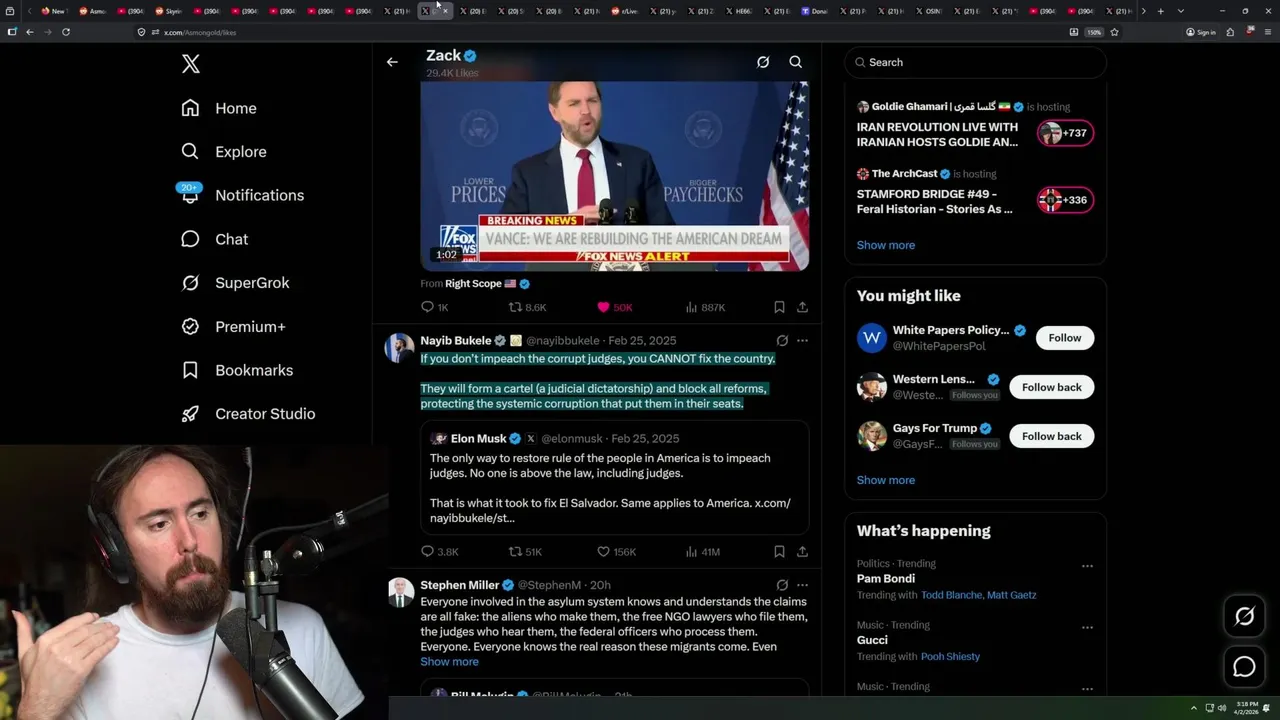Open Notifications in the sidebar
1280x720 pixels.
coord(242,195)
